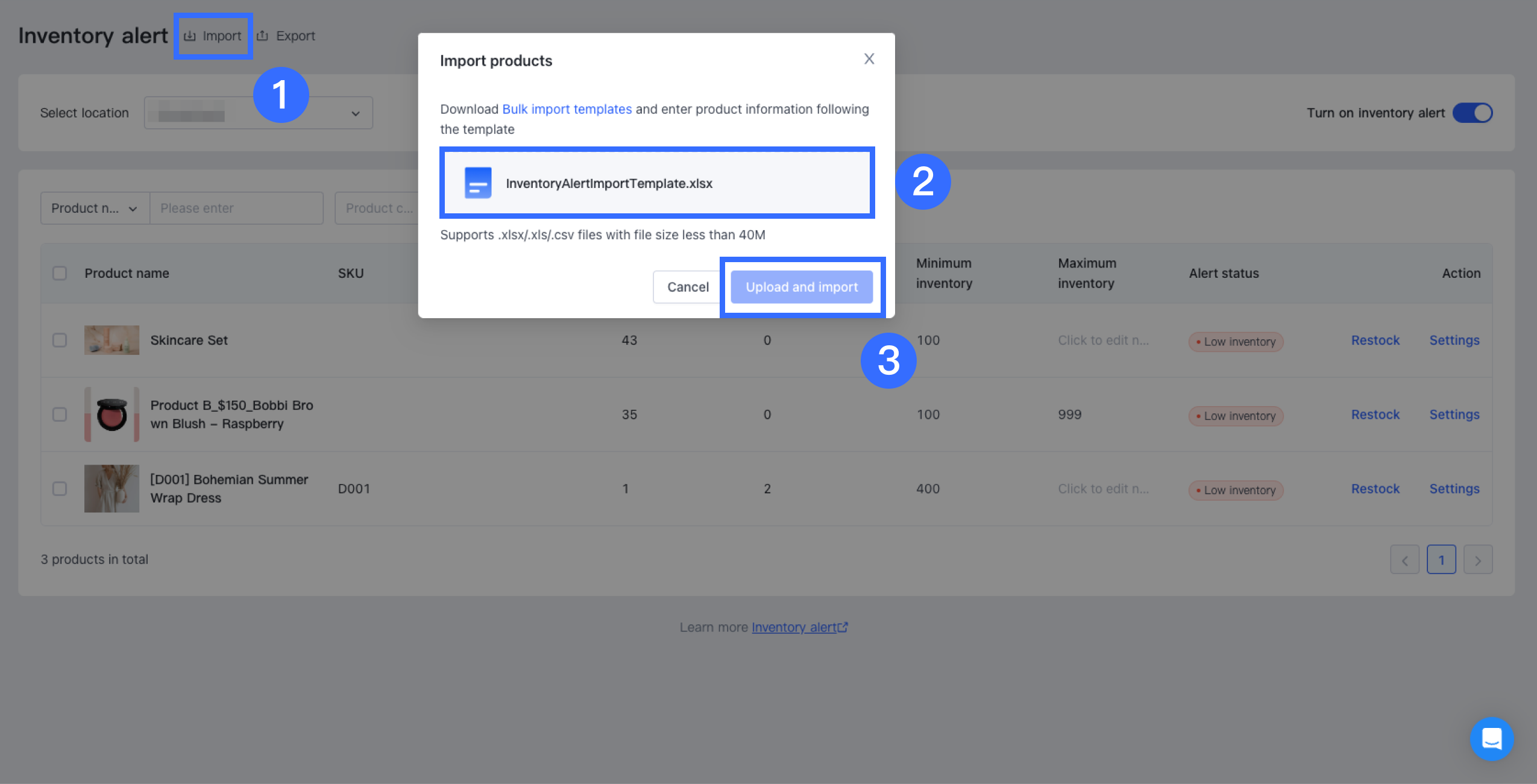This screenshot has height=784, width=1537.
Task: Expand the Product name filter dropdown
Action: [95, 209]
